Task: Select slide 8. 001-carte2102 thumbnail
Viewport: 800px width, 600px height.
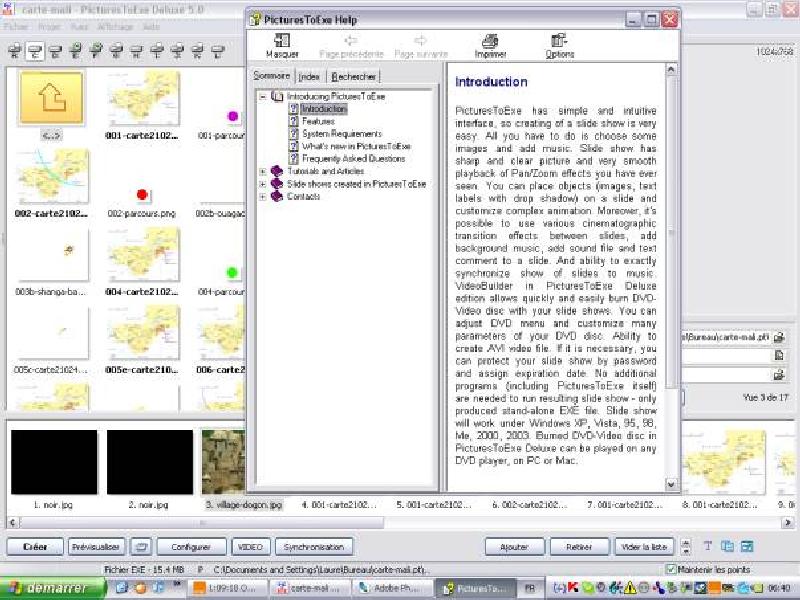Action: [x=724, y=462]
